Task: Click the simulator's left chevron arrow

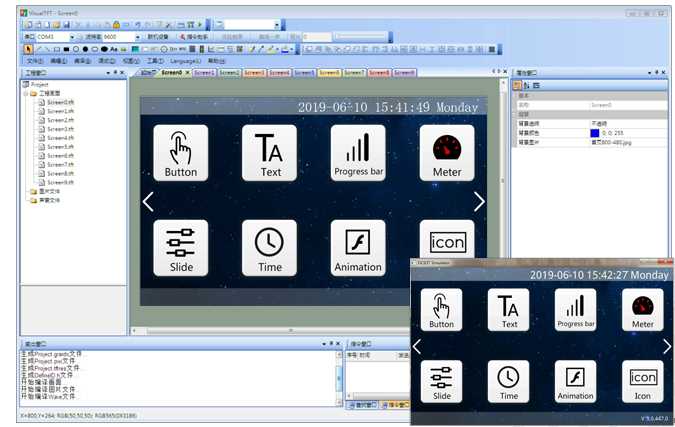Action: tap(417, 346)
